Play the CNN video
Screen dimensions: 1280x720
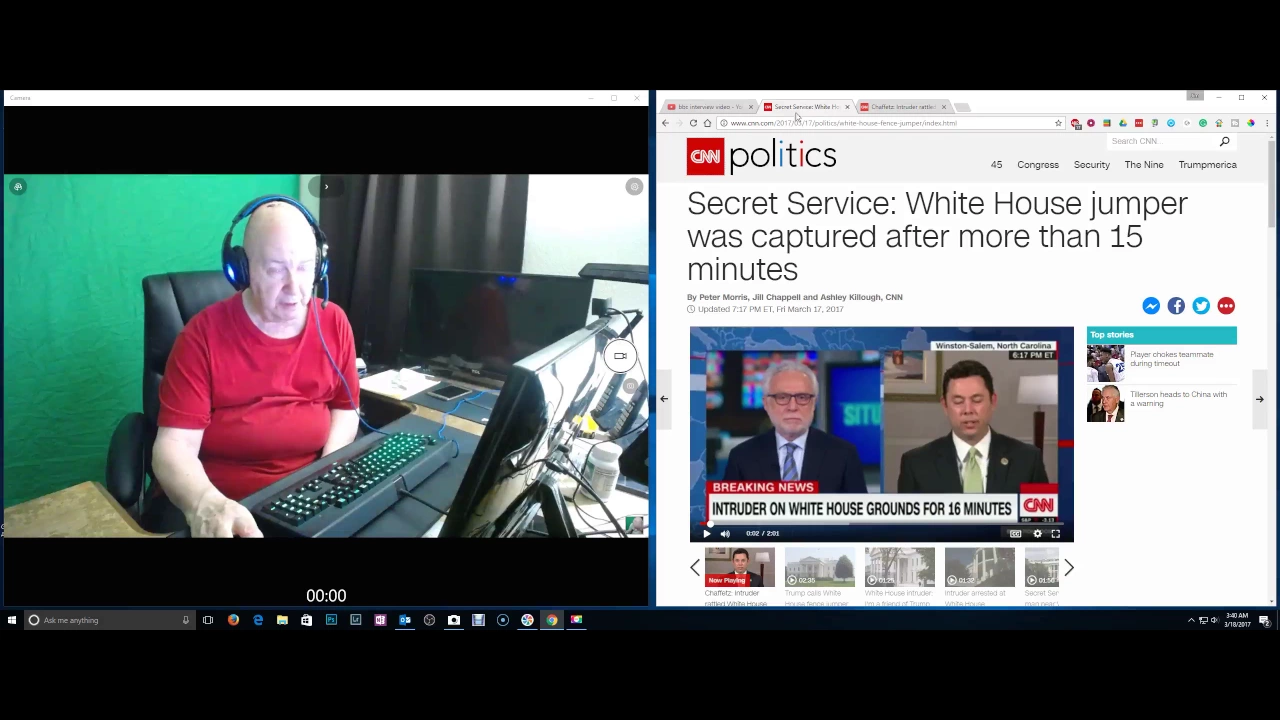pyautogui.click(x=706, y=533)
